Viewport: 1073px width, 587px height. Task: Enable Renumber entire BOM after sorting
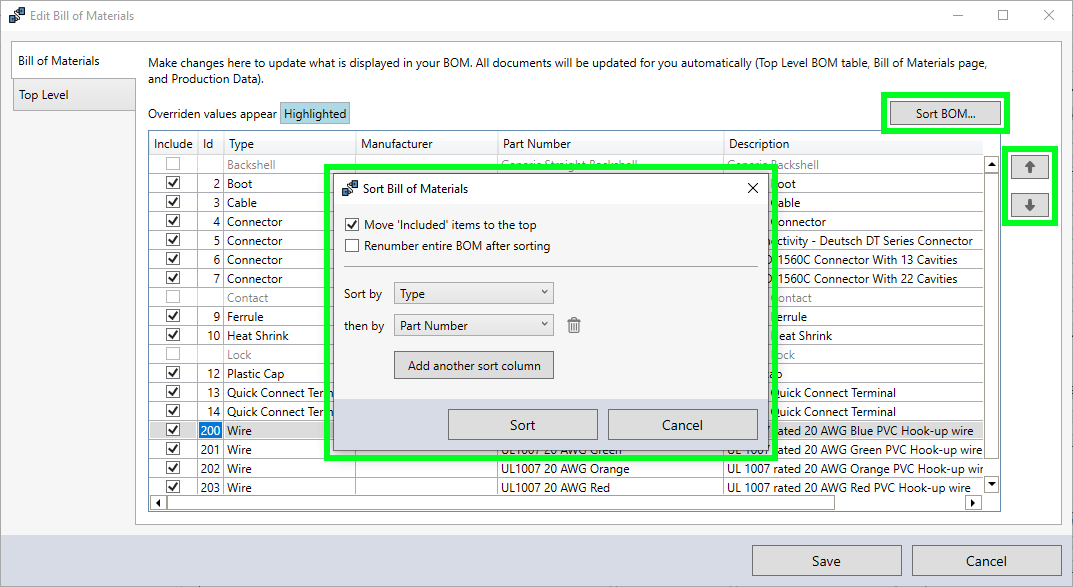point(352,246)
